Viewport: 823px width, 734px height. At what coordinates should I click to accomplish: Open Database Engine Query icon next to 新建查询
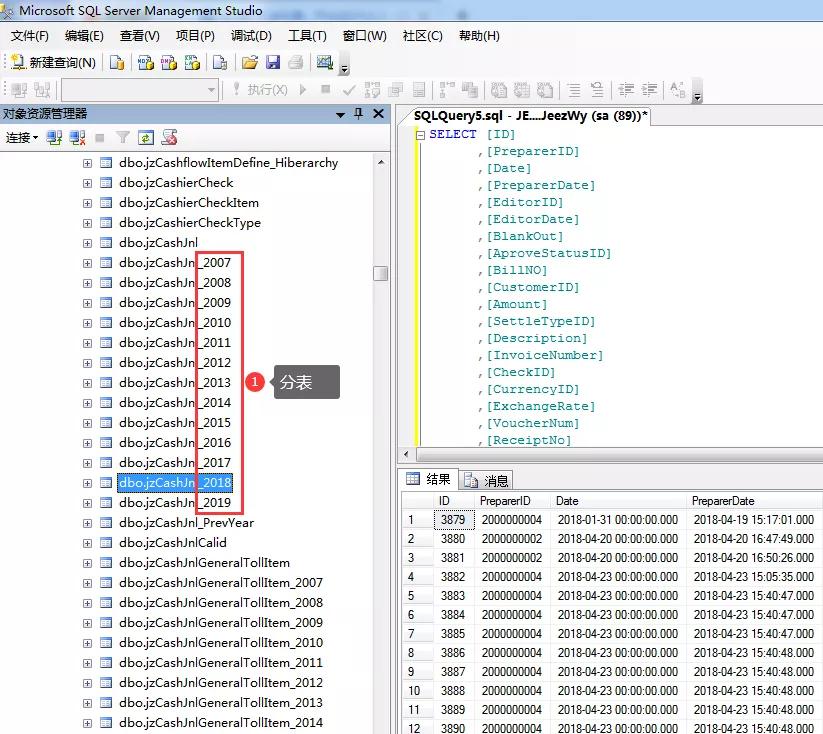click(117, 62)
